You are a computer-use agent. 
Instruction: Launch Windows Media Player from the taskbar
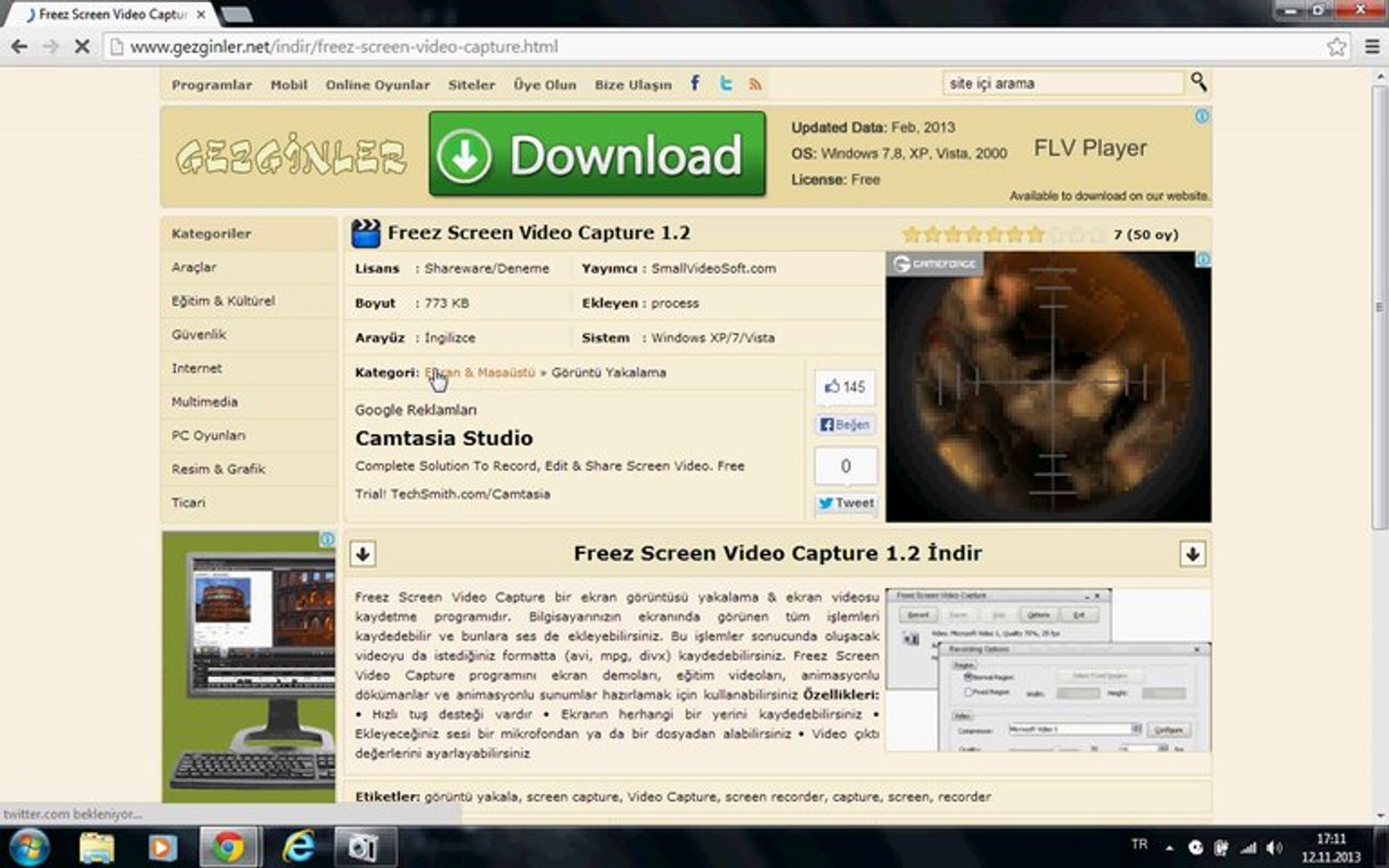click(162, 847)
